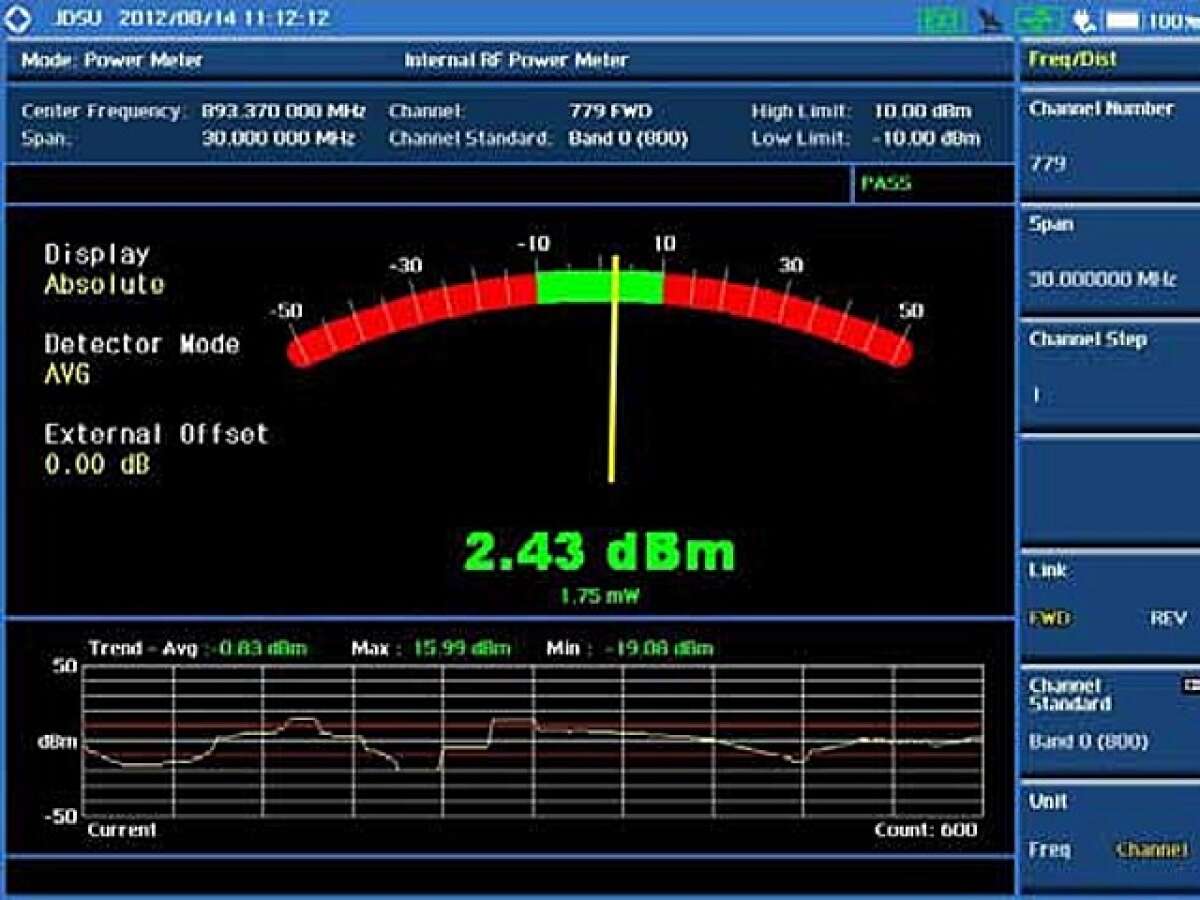1200x900 pixels.
Task: Switch Unit to Freq
Action: coord(1049,849)
